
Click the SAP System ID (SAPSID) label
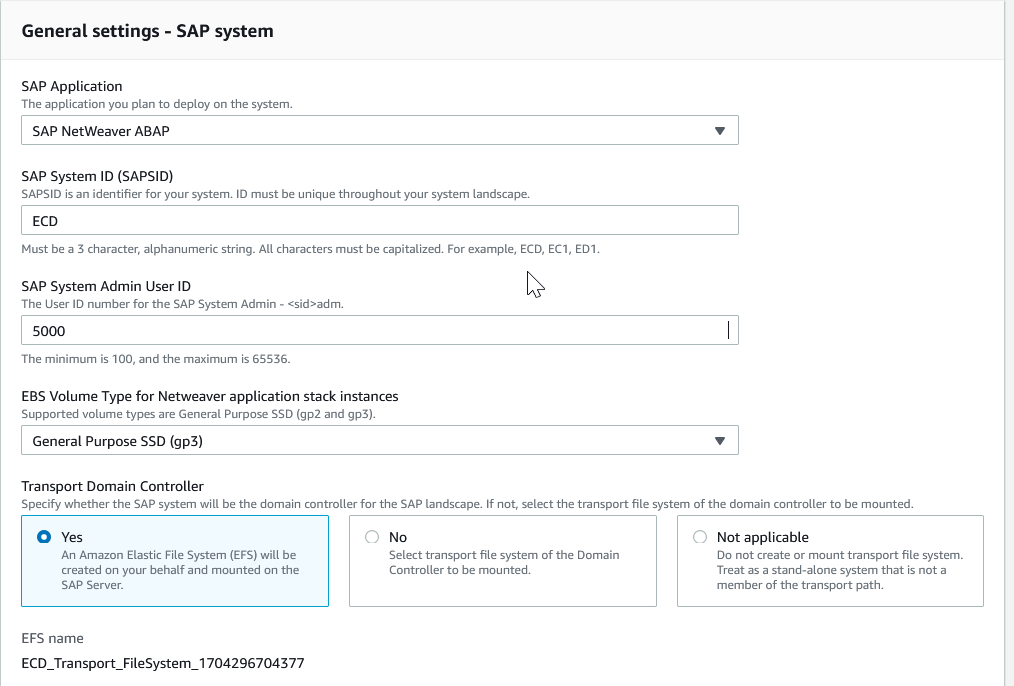pyautogui.click(x=97, y=176)
